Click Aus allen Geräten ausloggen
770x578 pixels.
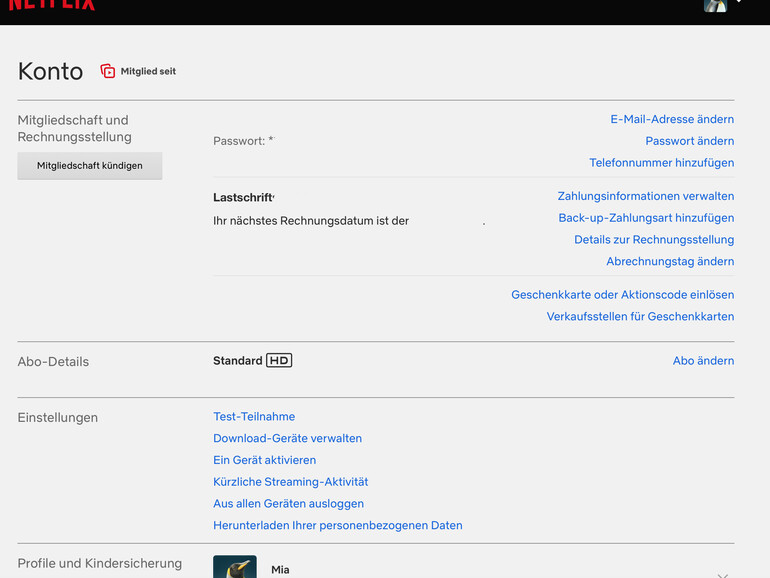[x=288, y=503]
